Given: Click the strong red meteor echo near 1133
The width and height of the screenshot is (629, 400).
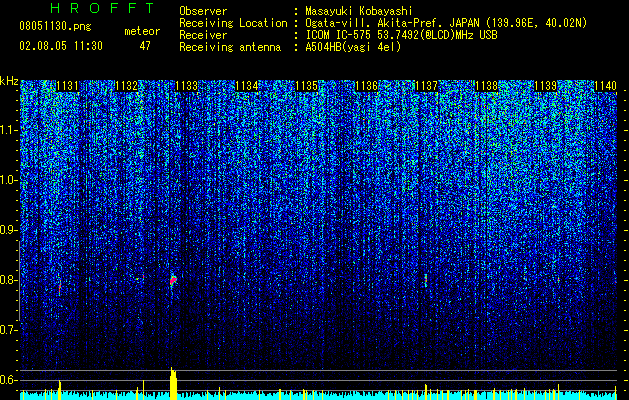Looking at the screenshot, I should [173, 280].
